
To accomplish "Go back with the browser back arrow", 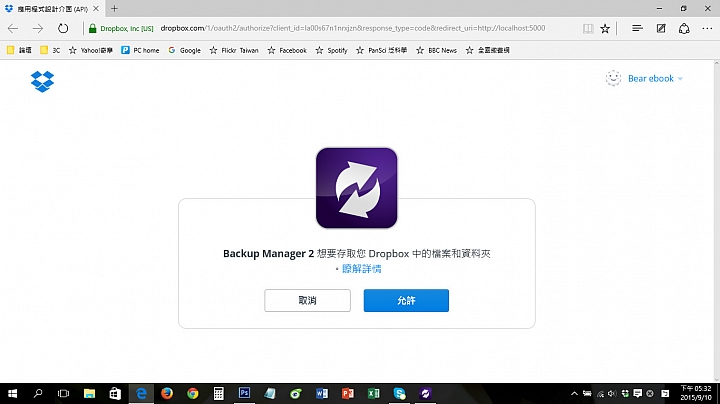I will click(13, 28).
